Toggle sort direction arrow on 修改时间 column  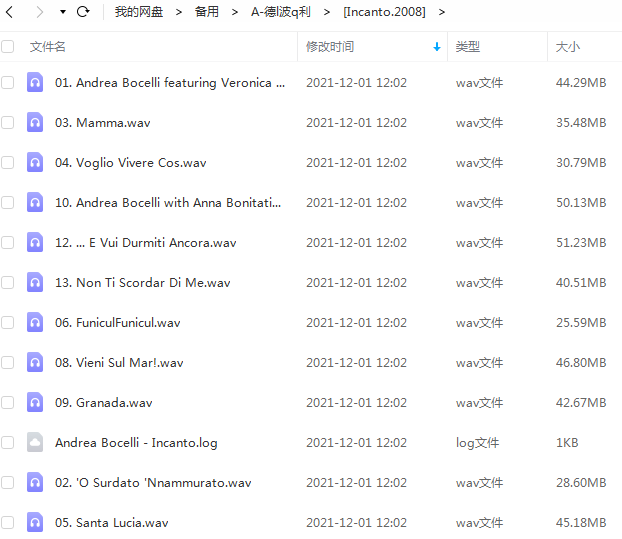tap(437, 47)
